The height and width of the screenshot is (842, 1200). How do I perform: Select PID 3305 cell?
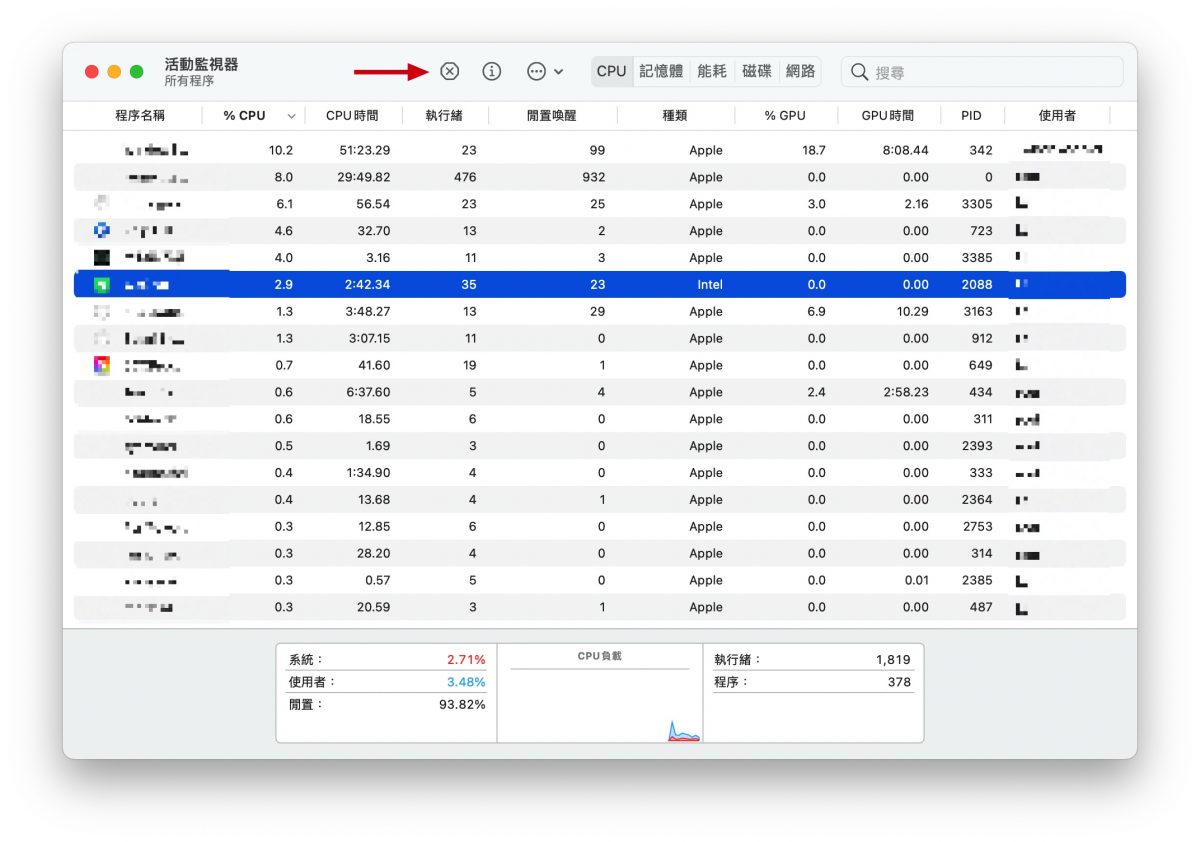click(x=977, y=204)
